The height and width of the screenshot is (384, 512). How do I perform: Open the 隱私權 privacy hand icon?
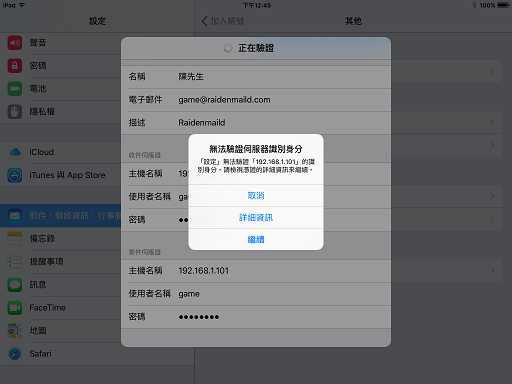click(15, 112)
